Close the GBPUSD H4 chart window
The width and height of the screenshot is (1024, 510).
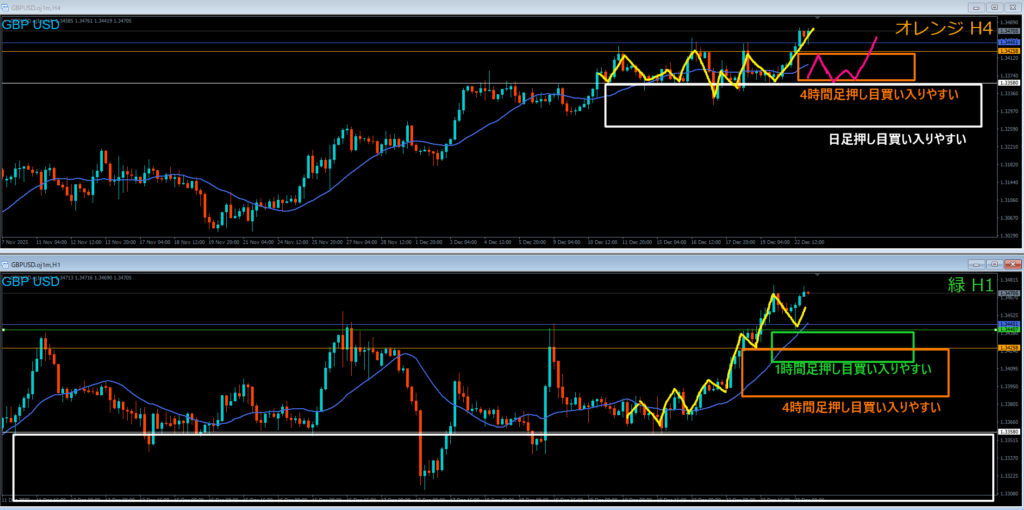point(1012,8)
